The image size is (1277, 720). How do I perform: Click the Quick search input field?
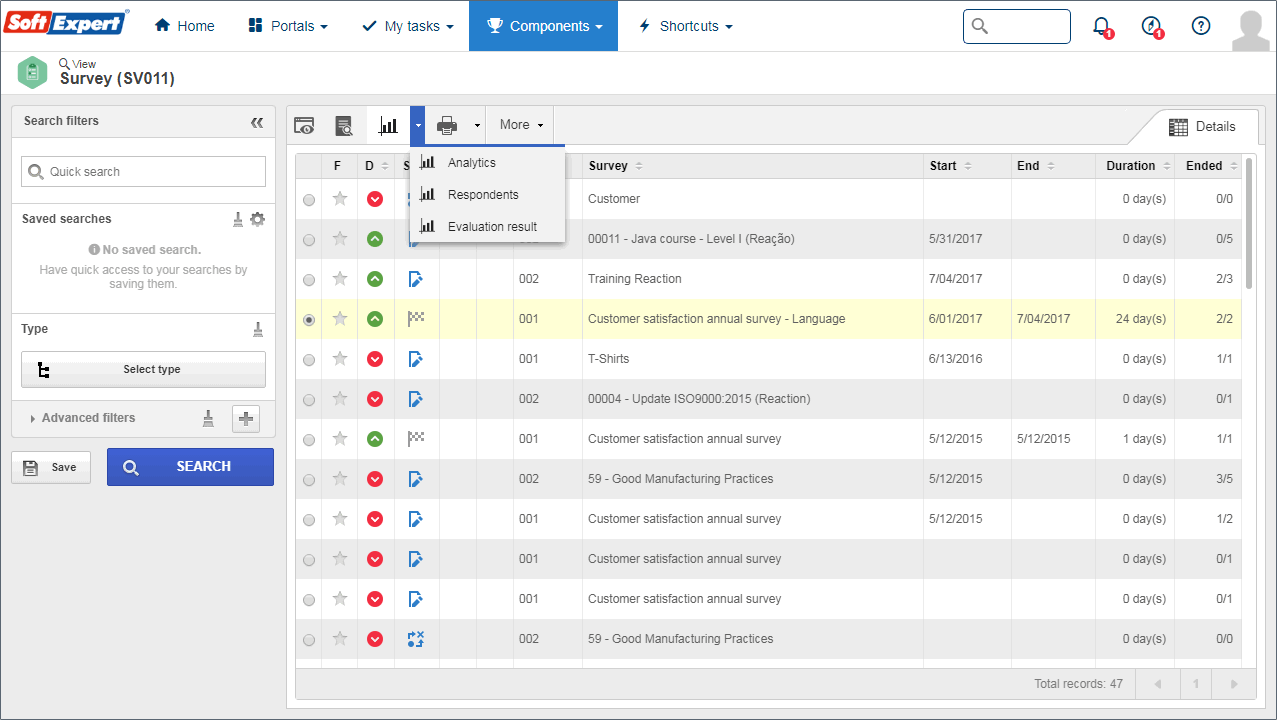[143, 171]
